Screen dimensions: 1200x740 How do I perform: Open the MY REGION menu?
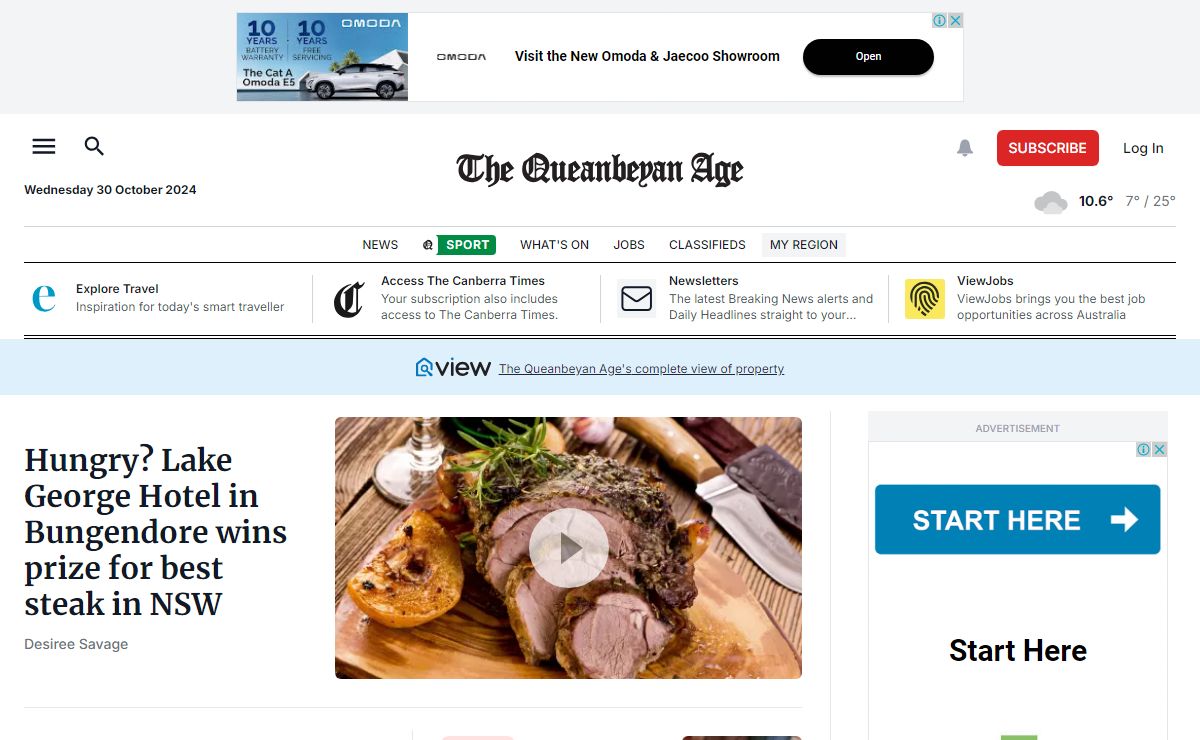(x=804, y=245)
